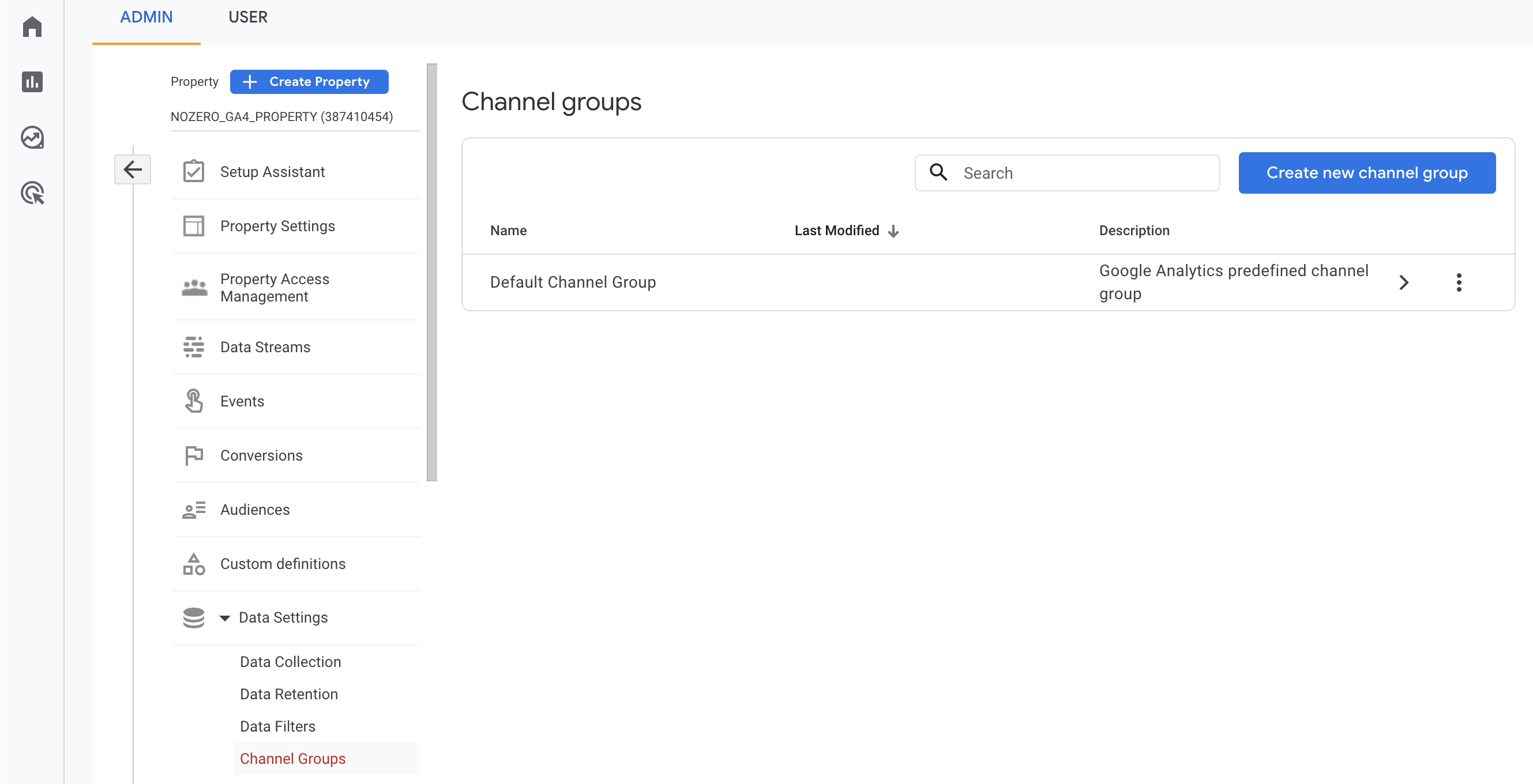Click Create new channel group button

coord(1366,173)
